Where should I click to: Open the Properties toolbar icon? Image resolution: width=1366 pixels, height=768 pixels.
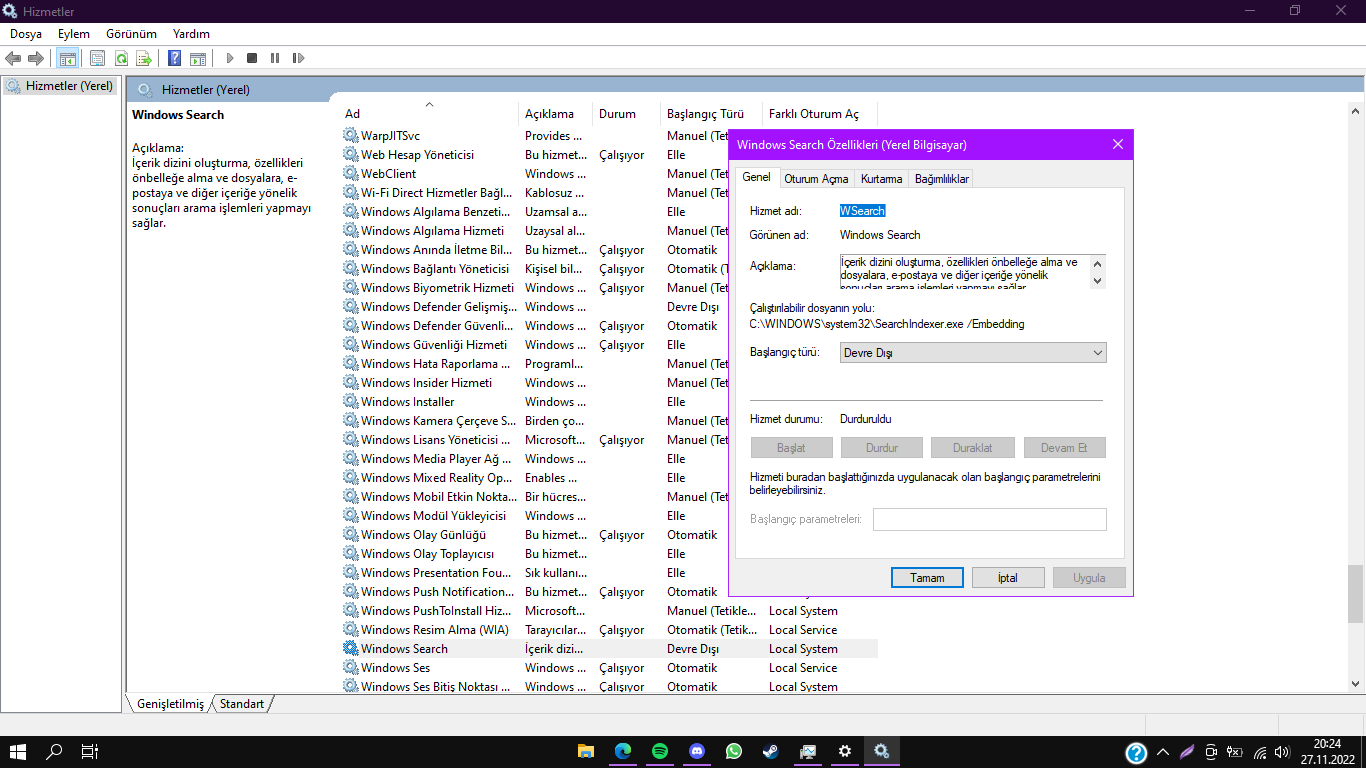[97, 58]
